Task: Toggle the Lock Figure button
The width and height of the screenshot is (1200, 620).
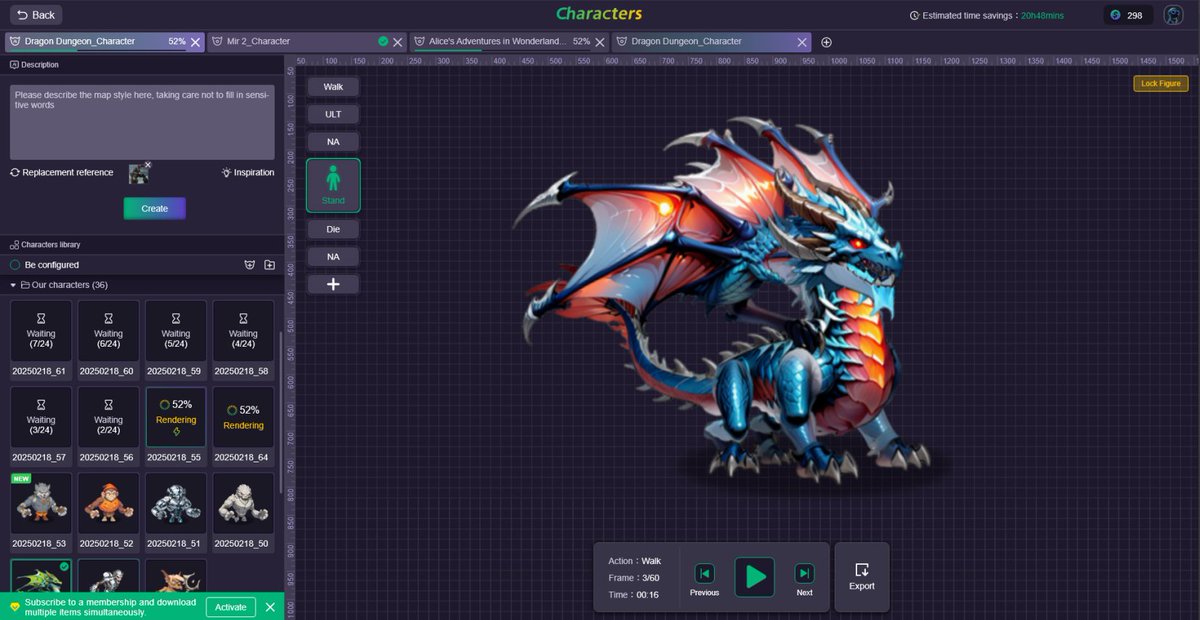Action: tap(1161, 83)
